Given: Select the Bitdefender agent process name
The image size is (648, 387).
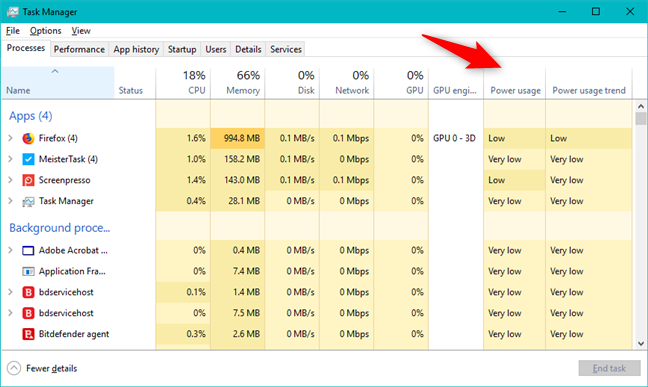Looking at the screenshot, I should [74, 334].
